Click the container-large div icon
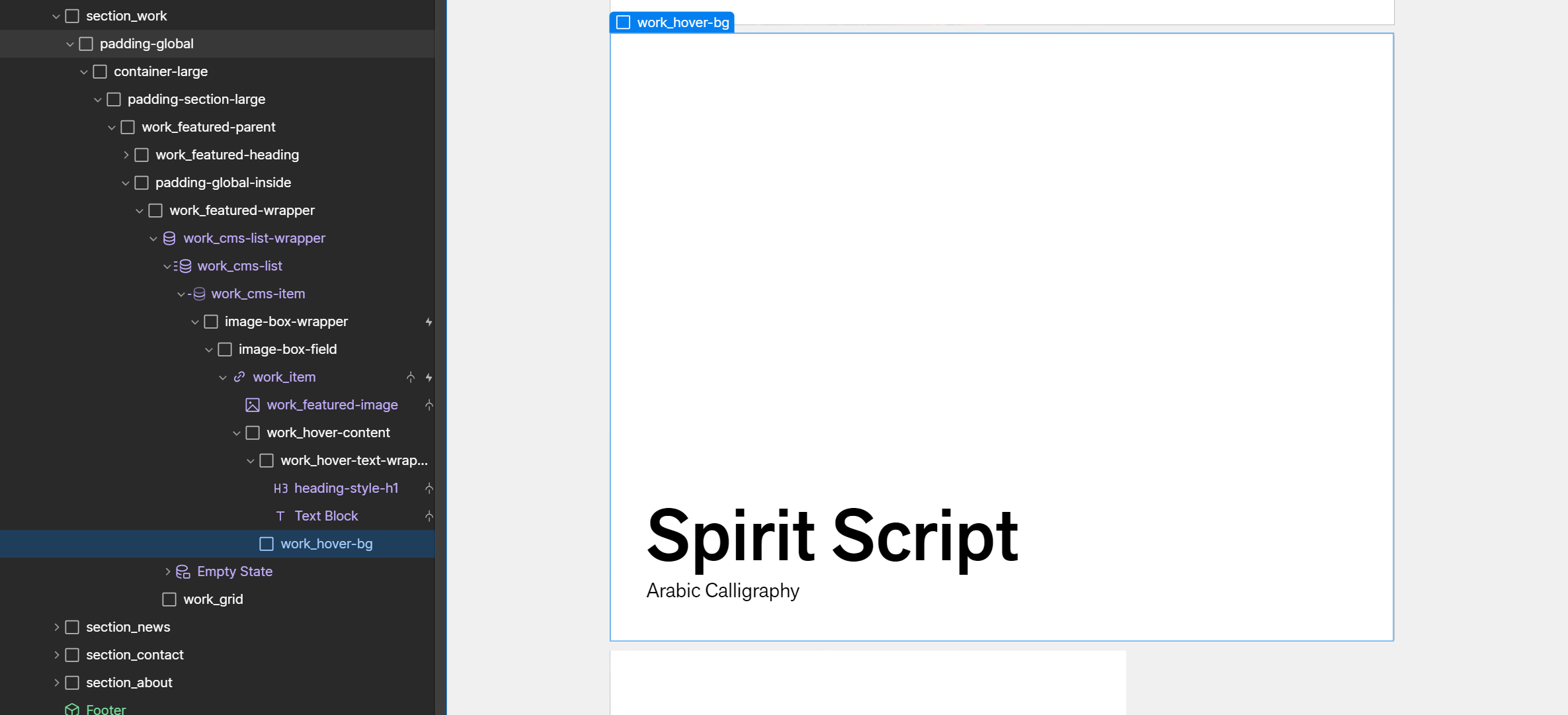This screenshot has height=715, width=1568. click(x=100, y=71)
